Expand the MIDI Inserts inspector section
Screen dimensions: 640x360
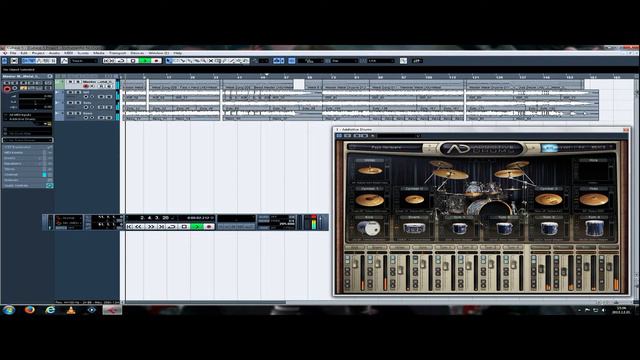click(x=27, y=153)
